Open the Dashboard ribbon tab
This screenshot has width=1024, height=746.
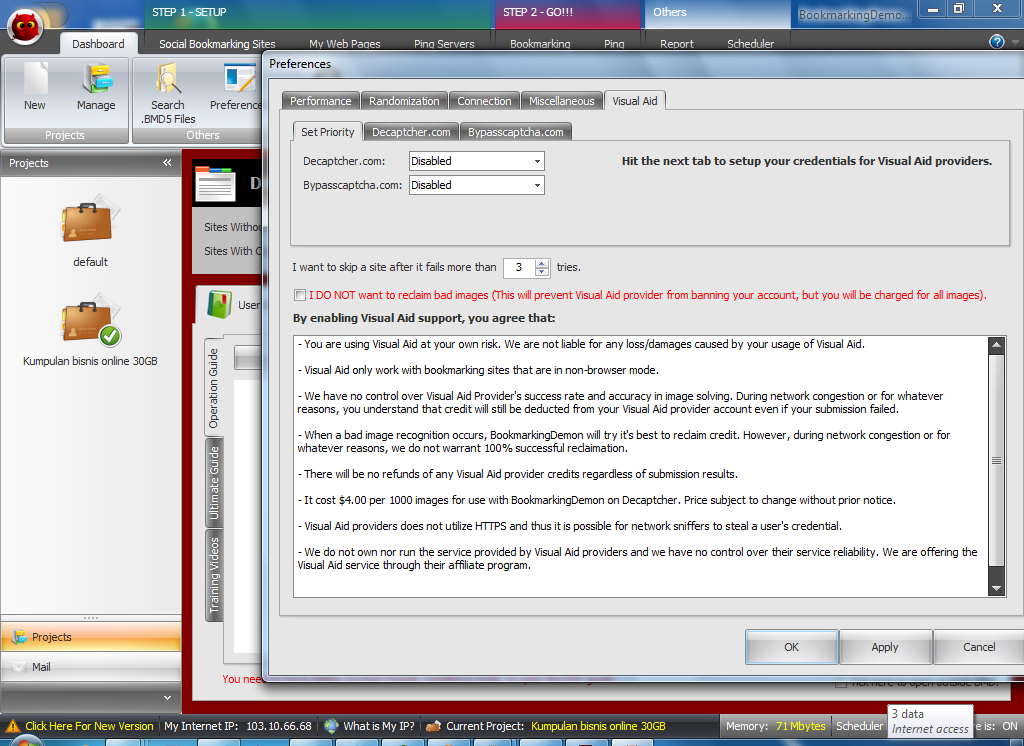(x=99, y=44)
